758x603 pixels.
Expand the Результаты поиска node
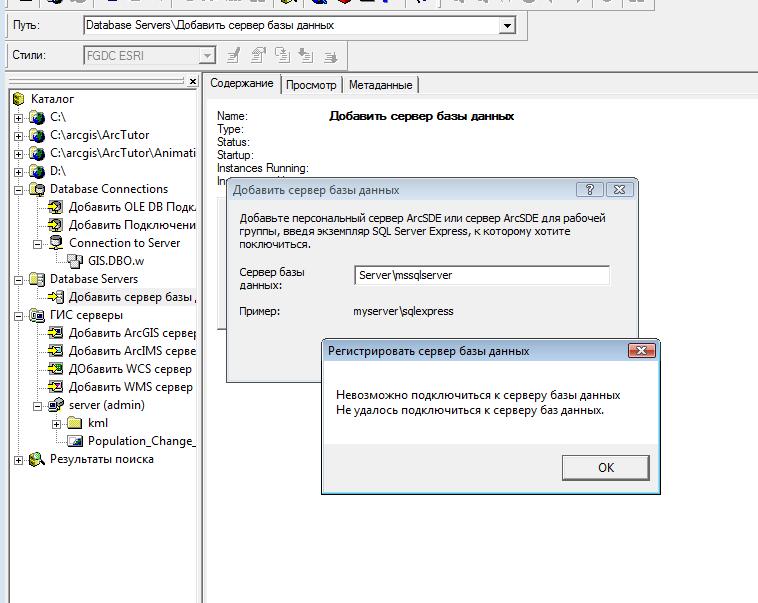click(18, 460)
